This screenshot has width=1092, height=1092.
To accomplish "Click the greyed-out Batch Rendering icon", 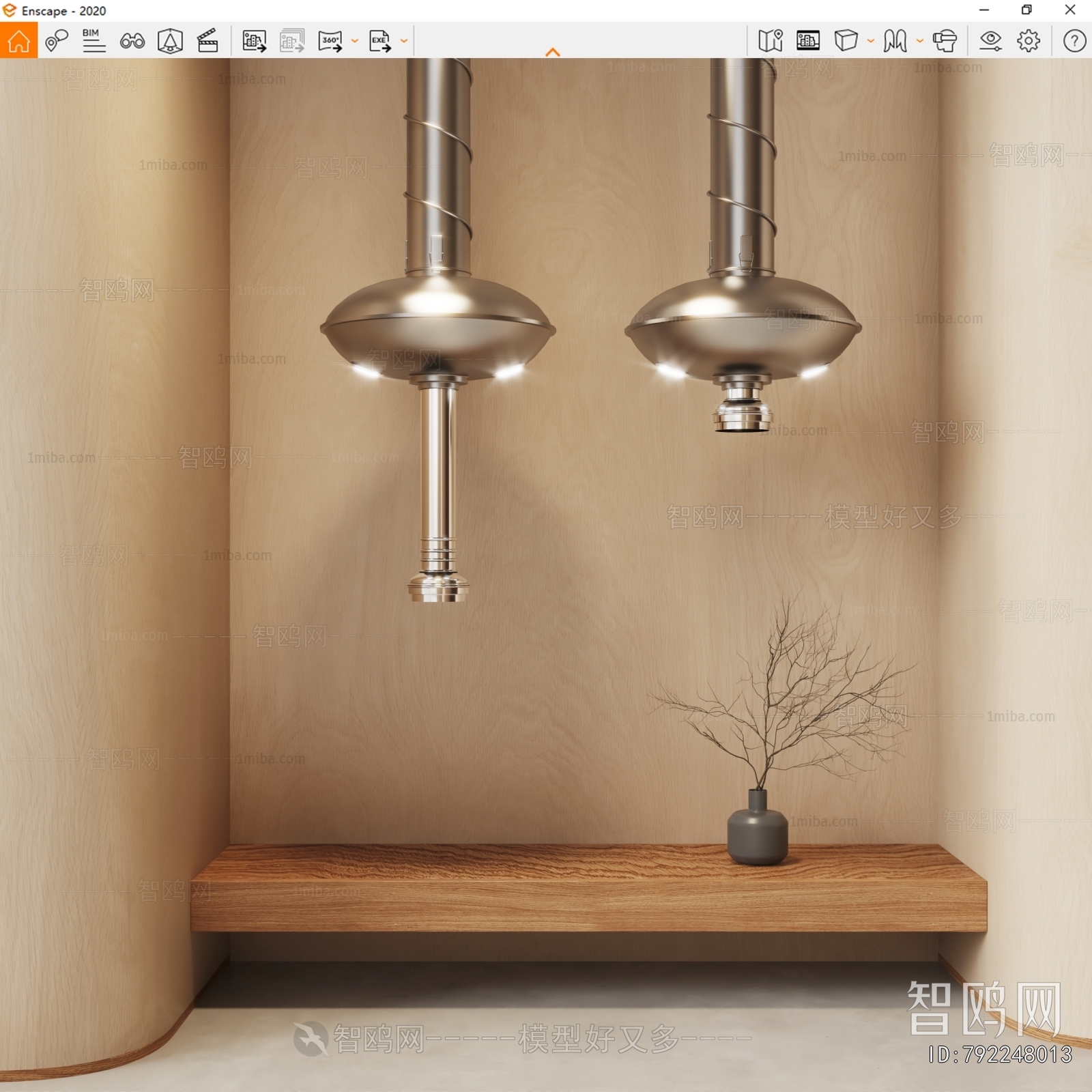I will coord(292,41).
